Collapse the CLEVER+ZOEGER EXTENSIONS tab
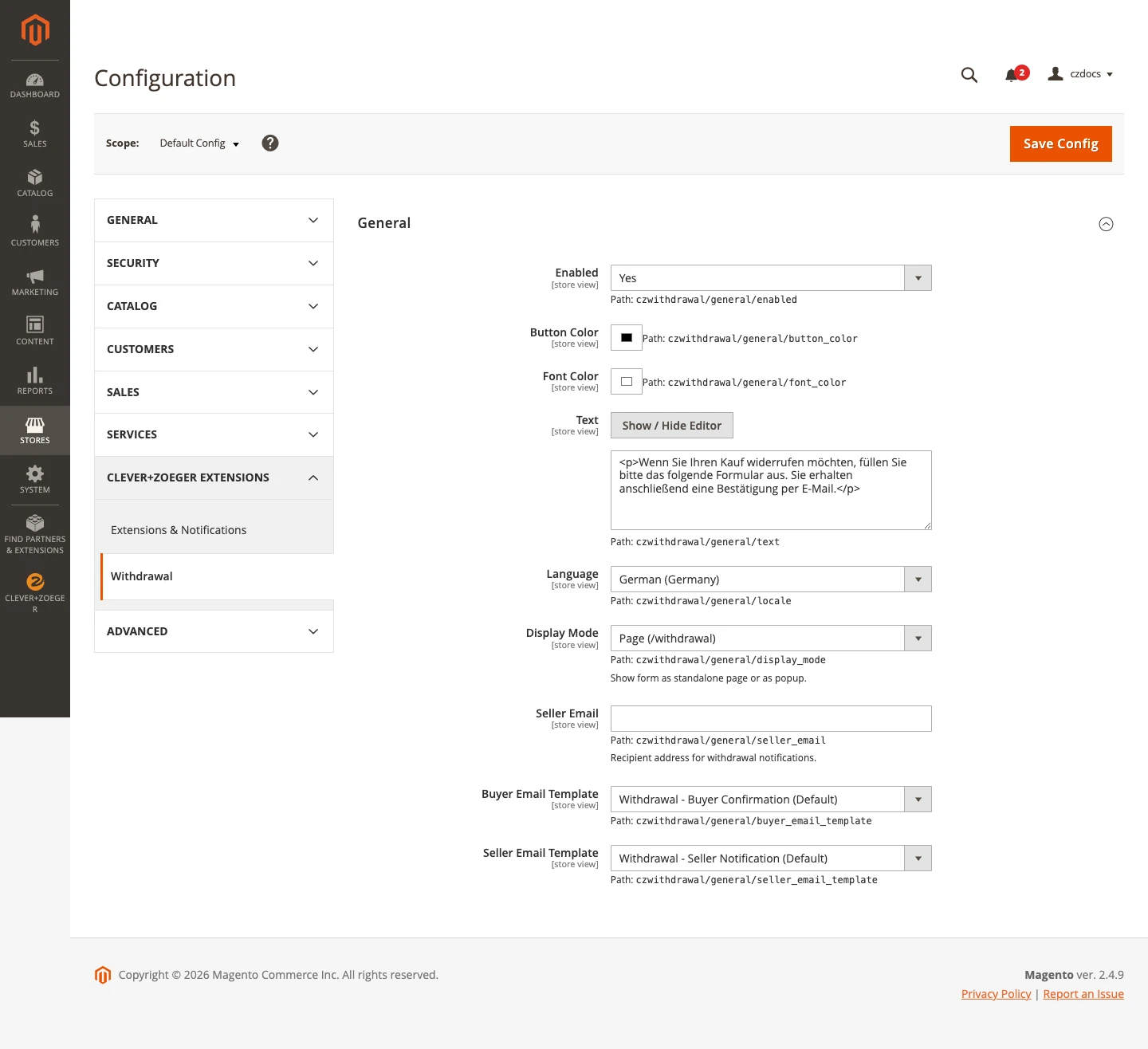The image size is (1148, 1049). point(214,477)
